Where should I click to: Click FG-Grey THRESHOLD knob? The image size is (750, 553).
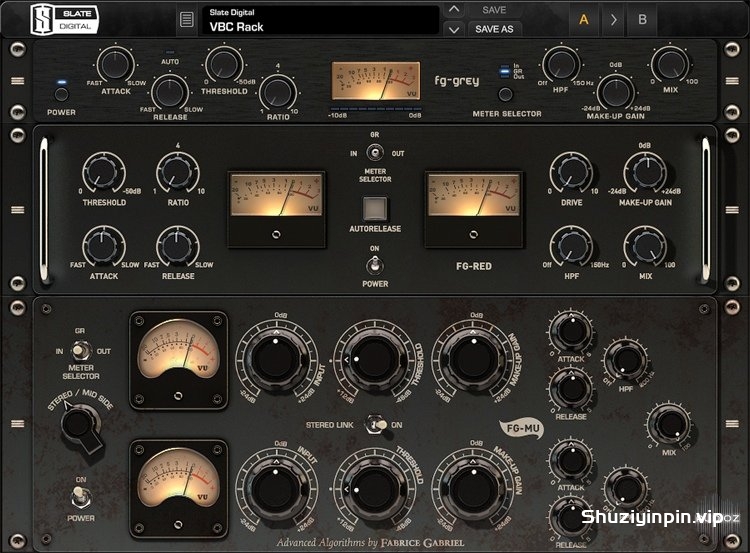coord(224,64)
